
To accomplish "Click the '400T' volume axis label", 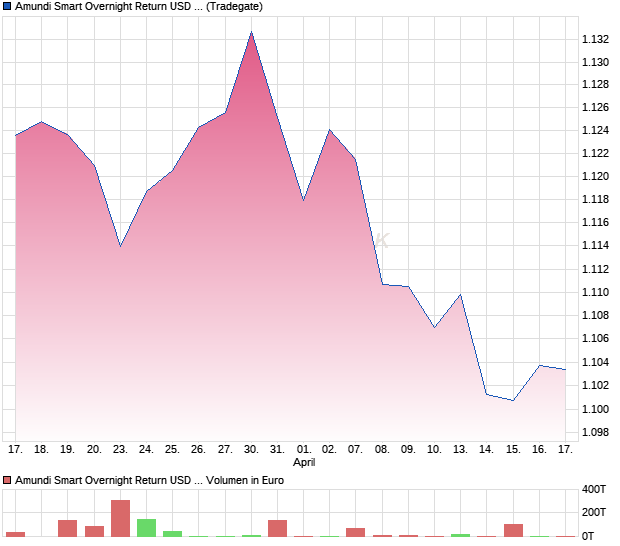I will point(594,489).
